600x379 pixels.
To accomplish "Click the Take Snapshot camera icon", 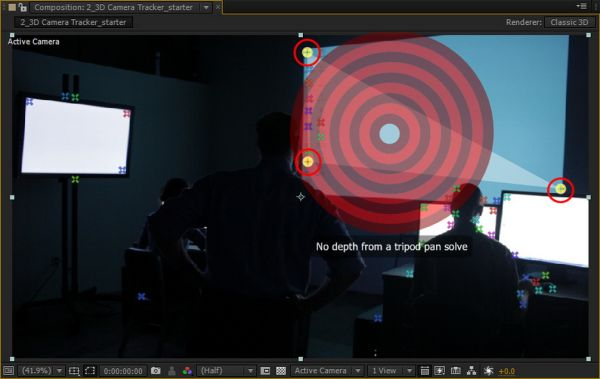I will tap(155, 371).
